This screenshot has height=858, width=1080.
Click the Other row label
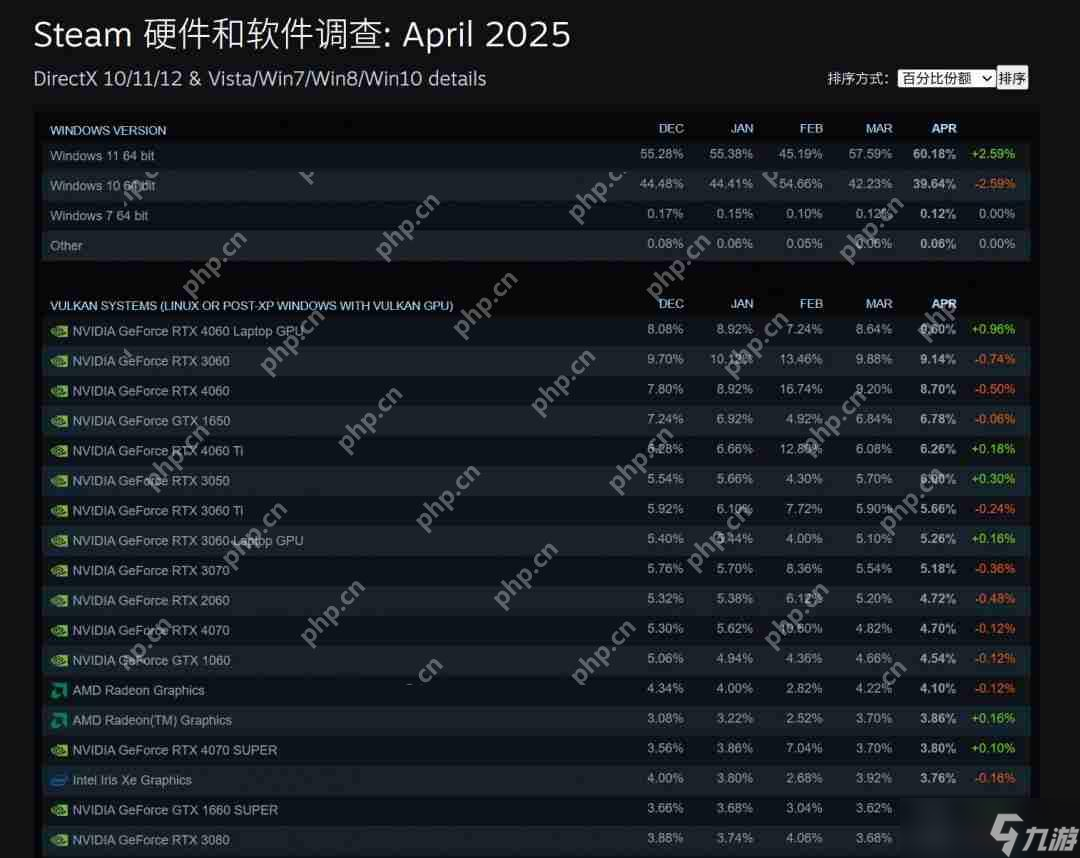point(66,246)
